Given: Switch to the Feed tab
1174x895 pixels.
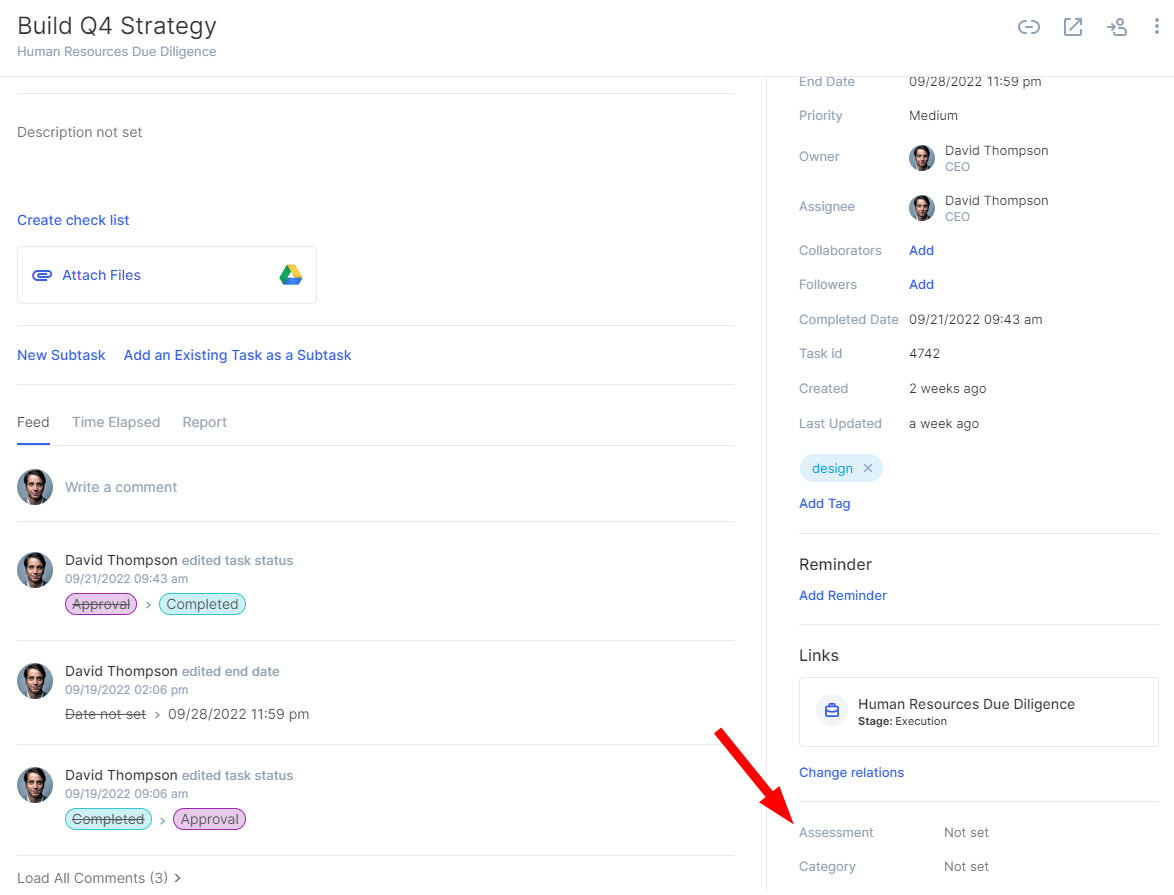Looking at the screenshot, I should pos(33,422).
